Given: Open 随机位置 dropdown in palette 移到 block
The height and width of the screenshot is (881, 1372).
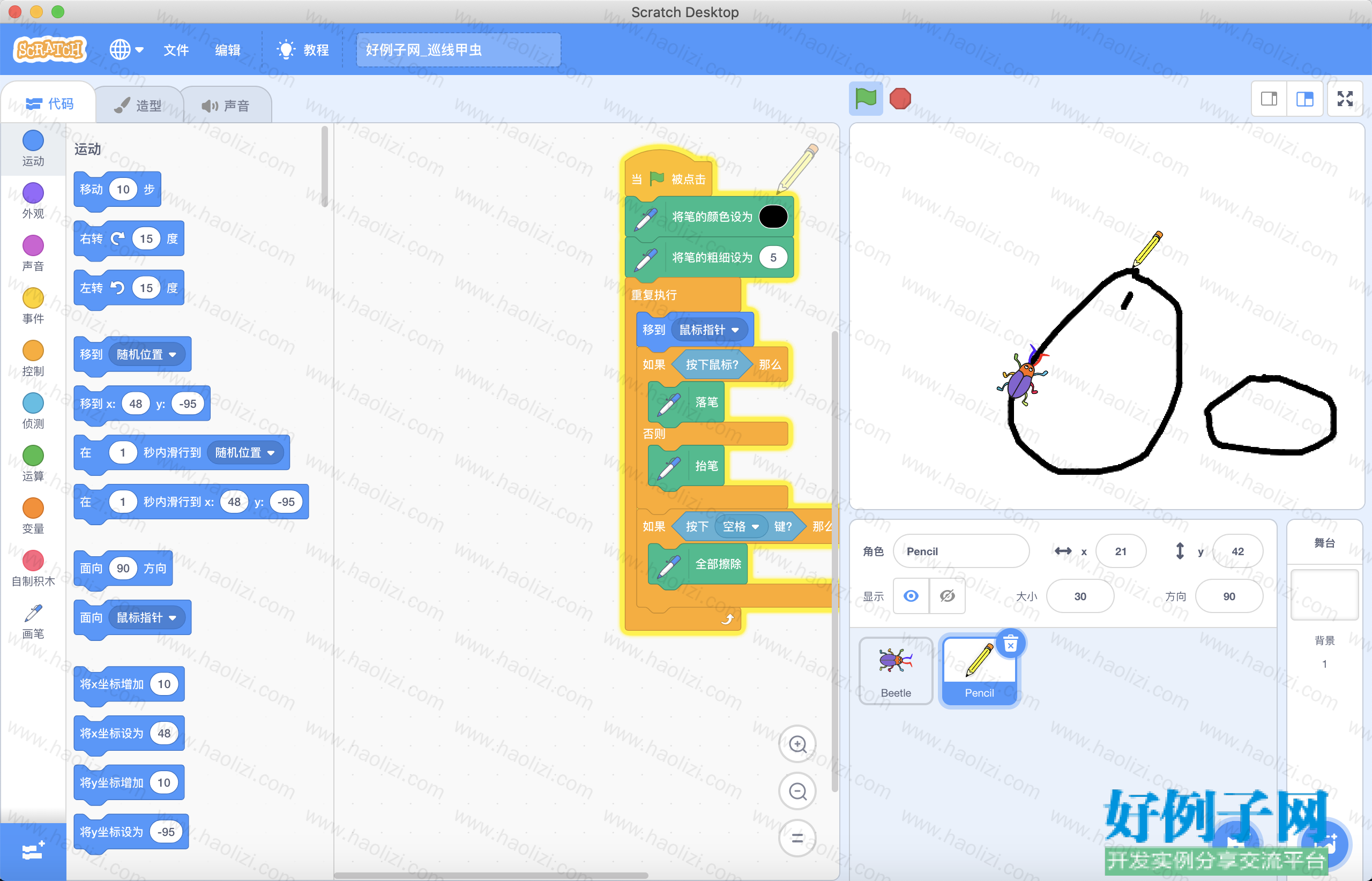Looking at the screenshot, I should point(146,355).
